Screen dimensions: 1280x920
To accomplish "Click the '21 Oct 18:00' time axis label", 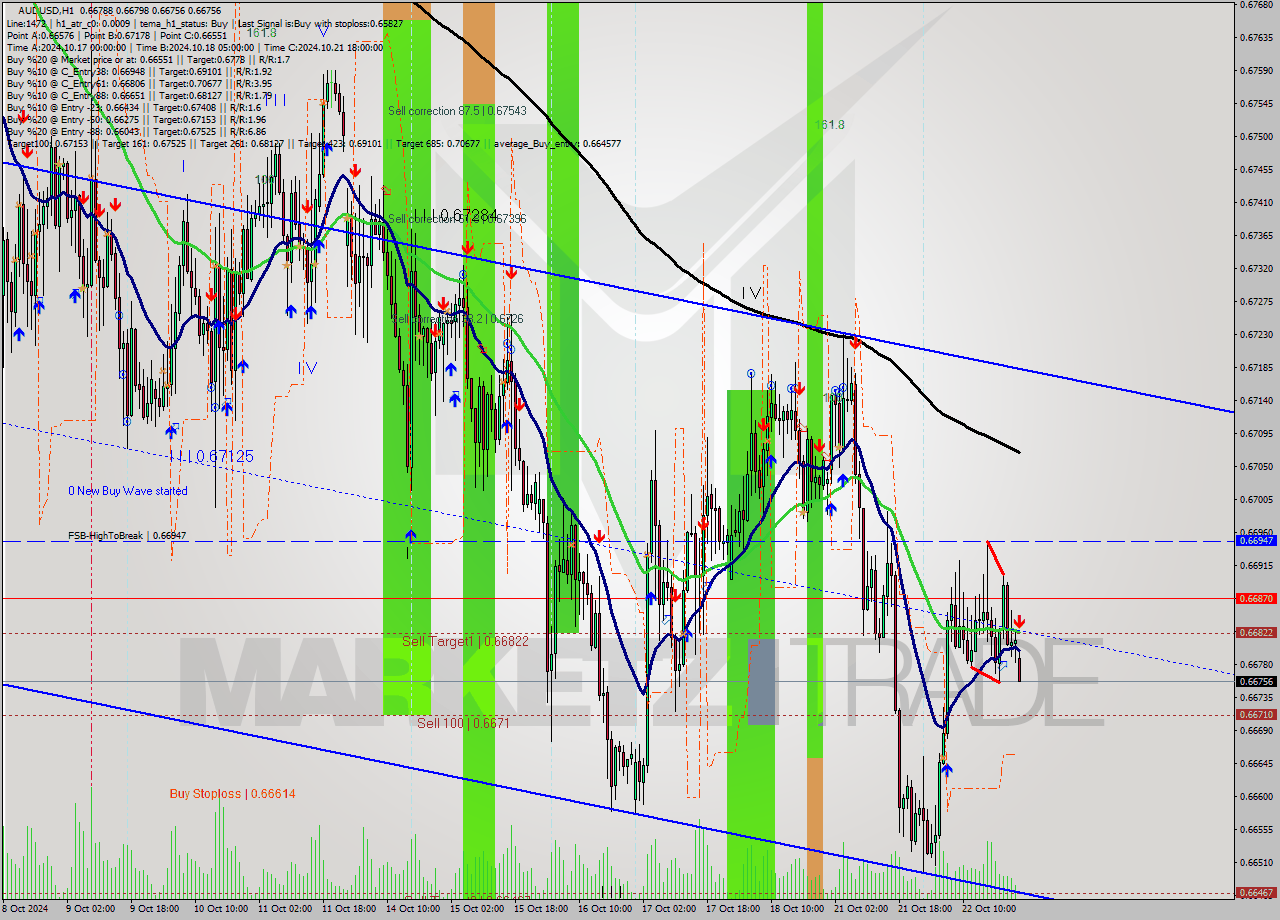I will tap(926, 910).
